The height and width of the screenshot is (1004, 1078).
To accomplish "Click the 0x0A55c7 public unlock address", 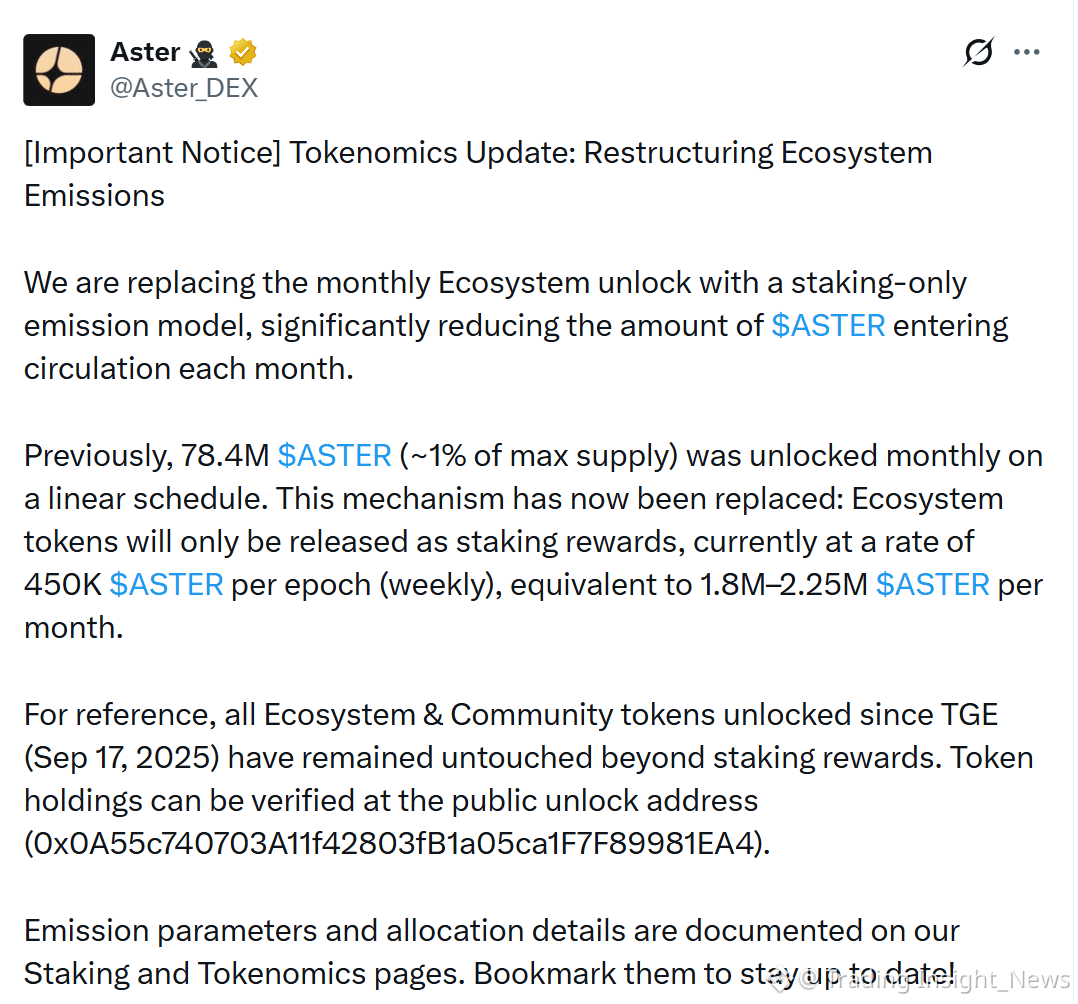I will [397, 843].
